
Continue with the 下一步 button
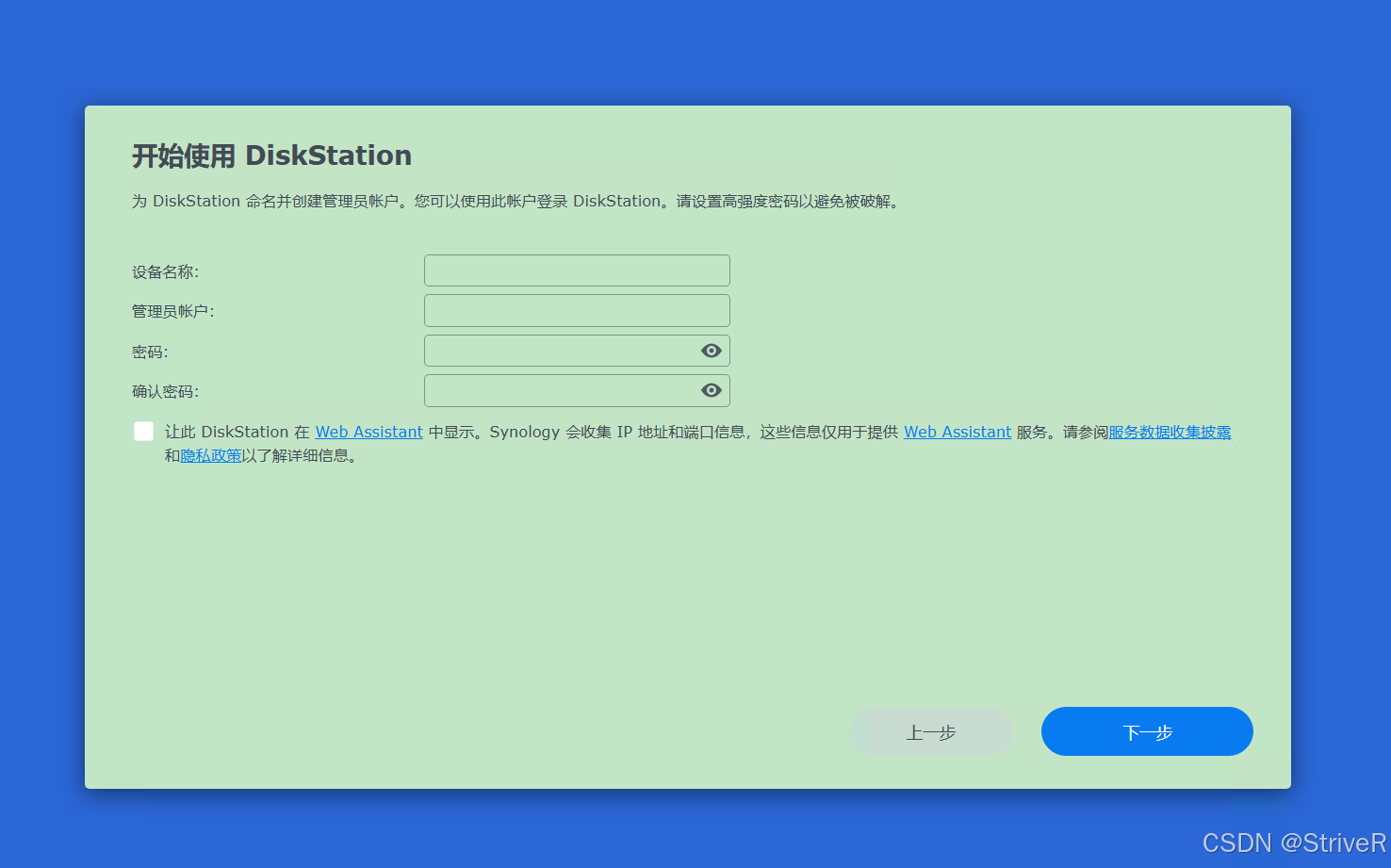pos(1147,731)
